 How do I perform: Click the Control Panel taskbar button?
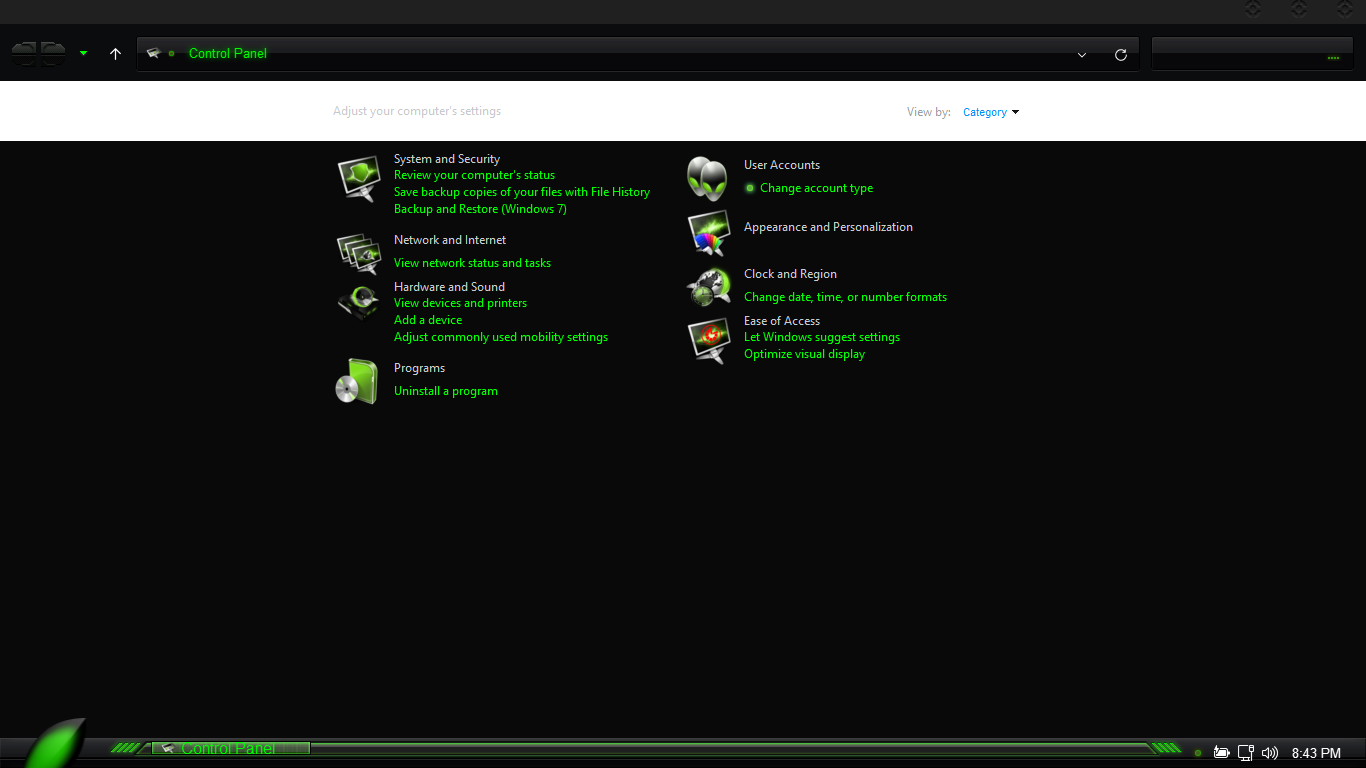pyautogui.click(x=231, y=748)
